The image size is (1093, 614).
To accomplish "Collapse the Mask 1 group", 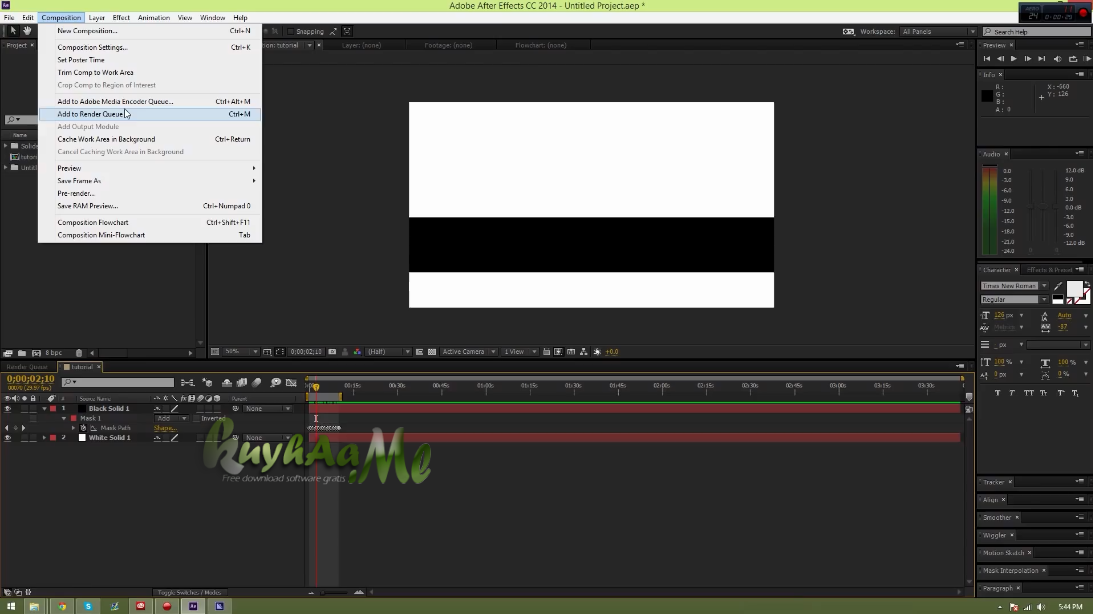I will coord(64,418).
